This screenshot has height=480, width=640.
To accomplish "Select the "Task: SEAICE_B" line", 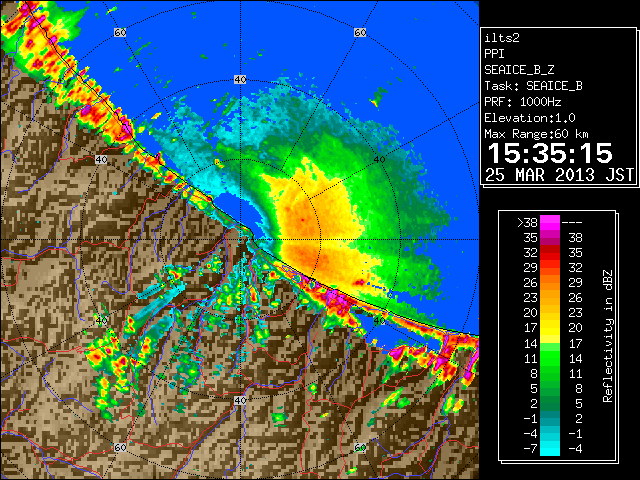I will click(533, 86).
